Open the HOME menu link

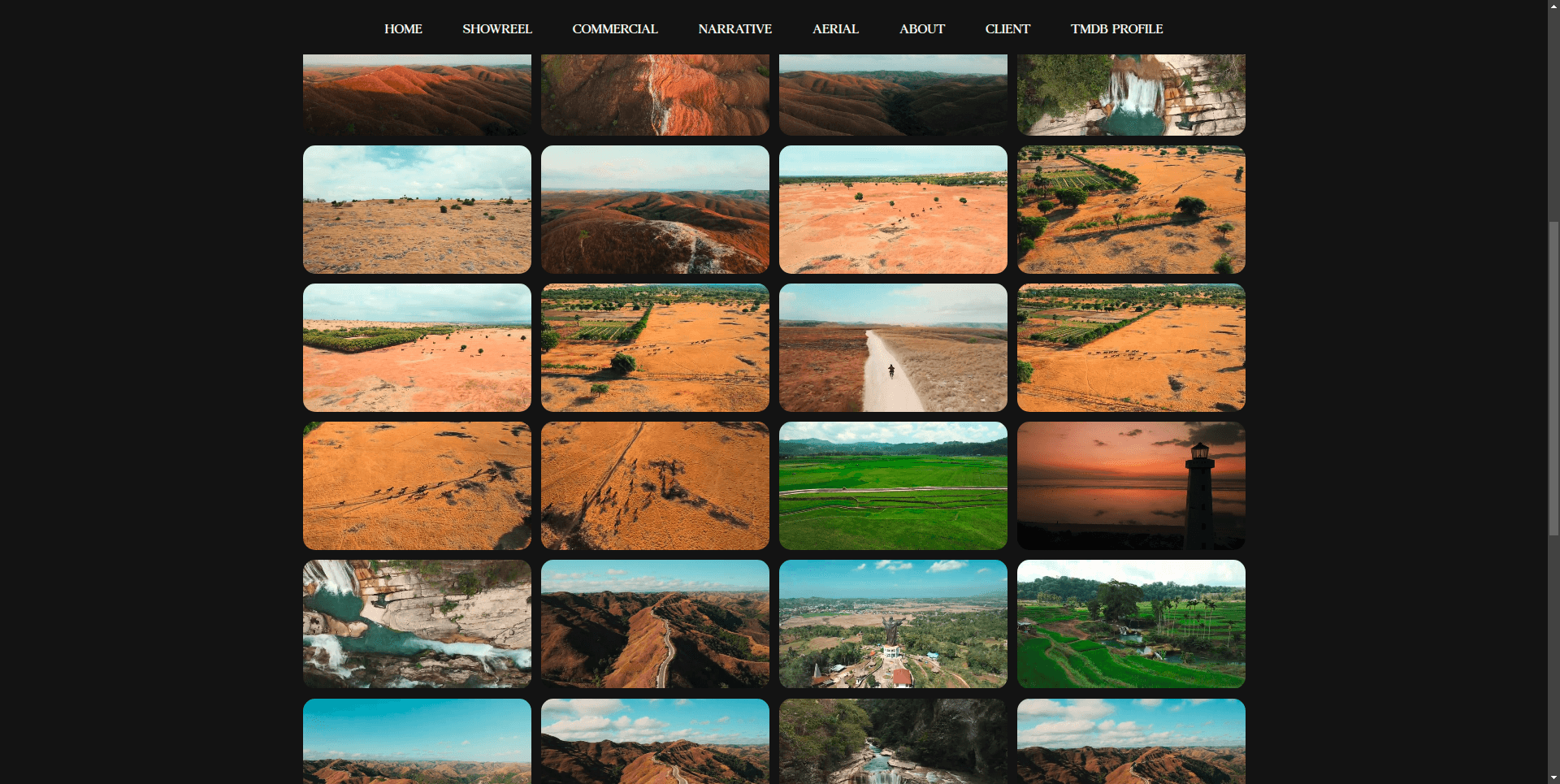pyautogui.click(x=403, y=29)
